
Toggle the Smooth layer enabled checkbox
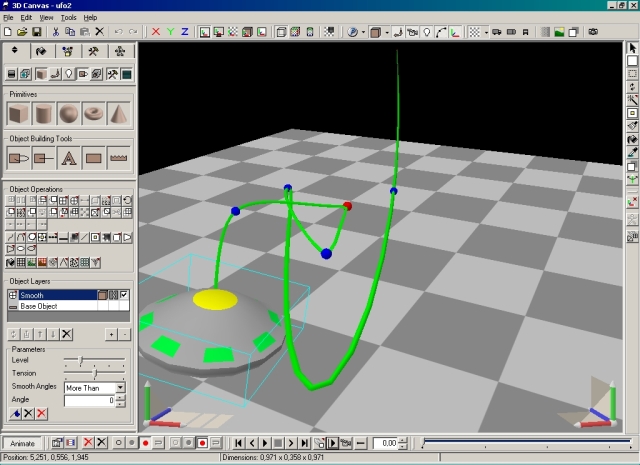click(x=124, y=295)
